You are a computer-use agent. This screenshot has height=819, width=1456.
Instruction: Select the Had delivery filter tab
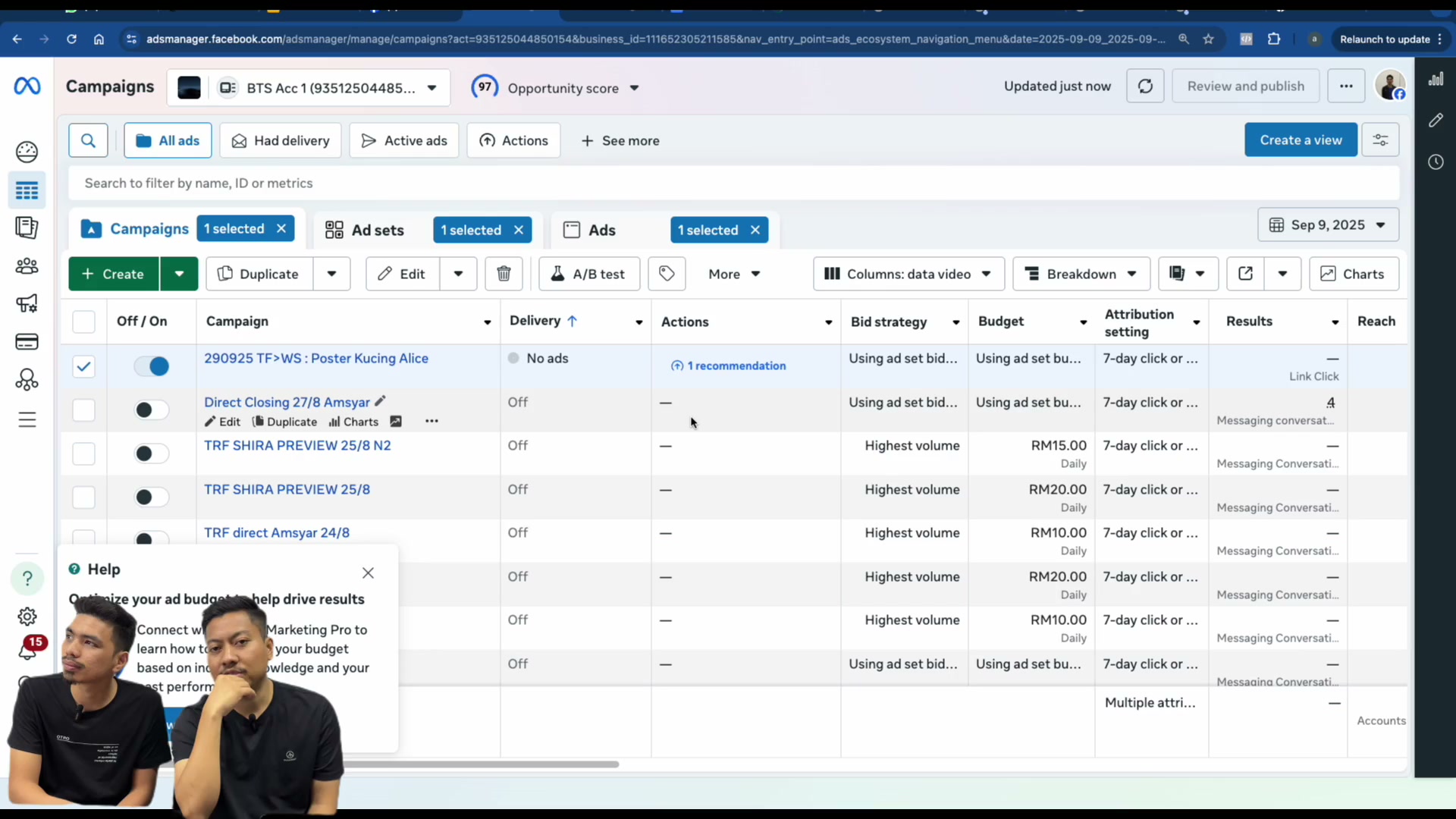click(x=281, y=140)
